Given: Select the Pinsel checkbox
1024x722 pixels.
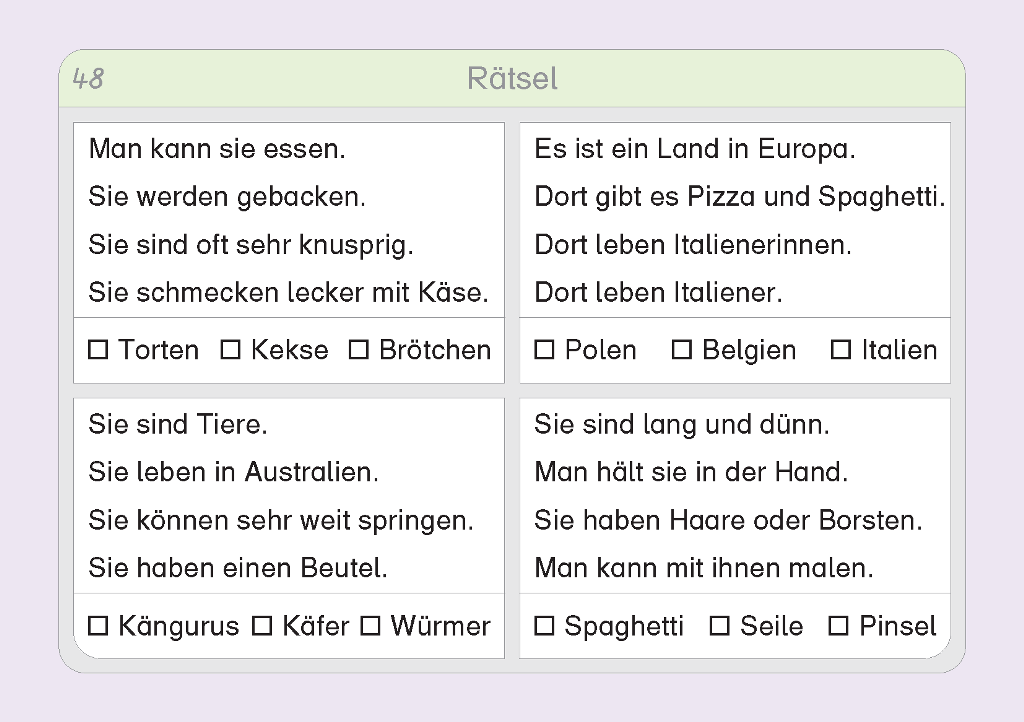Looking at the screenshot, I should pos(839,626).
